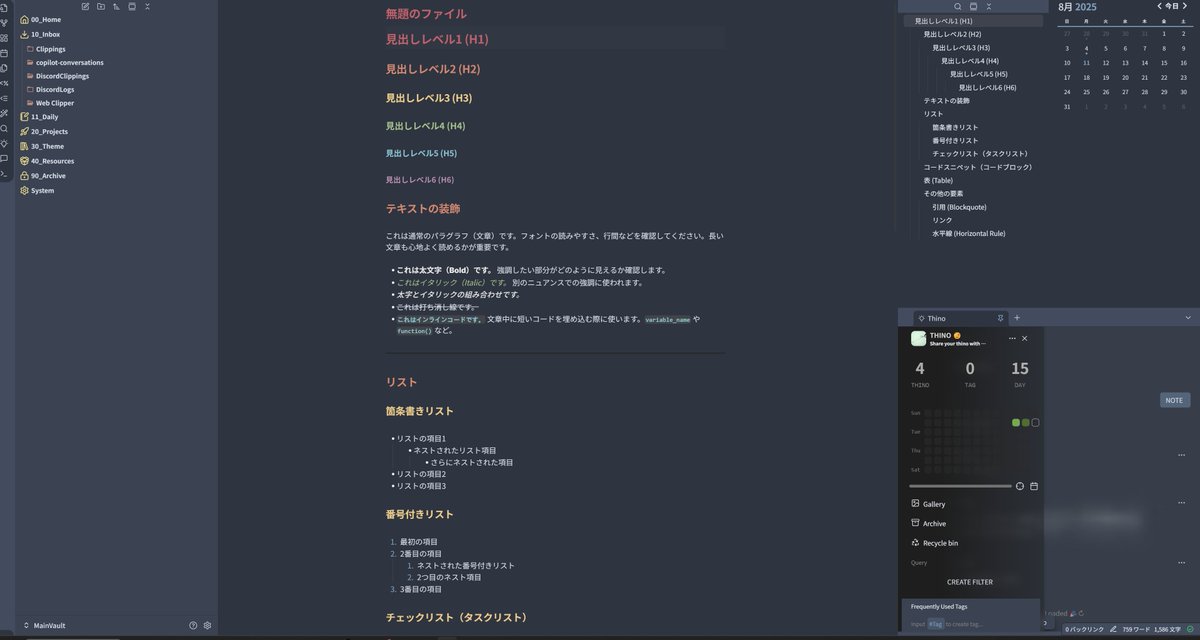Open tab list dropdown chevron beside Thino tab
Image resolution: width=1200 pixels, height=640 pixels.
(x=1189, y=318)
